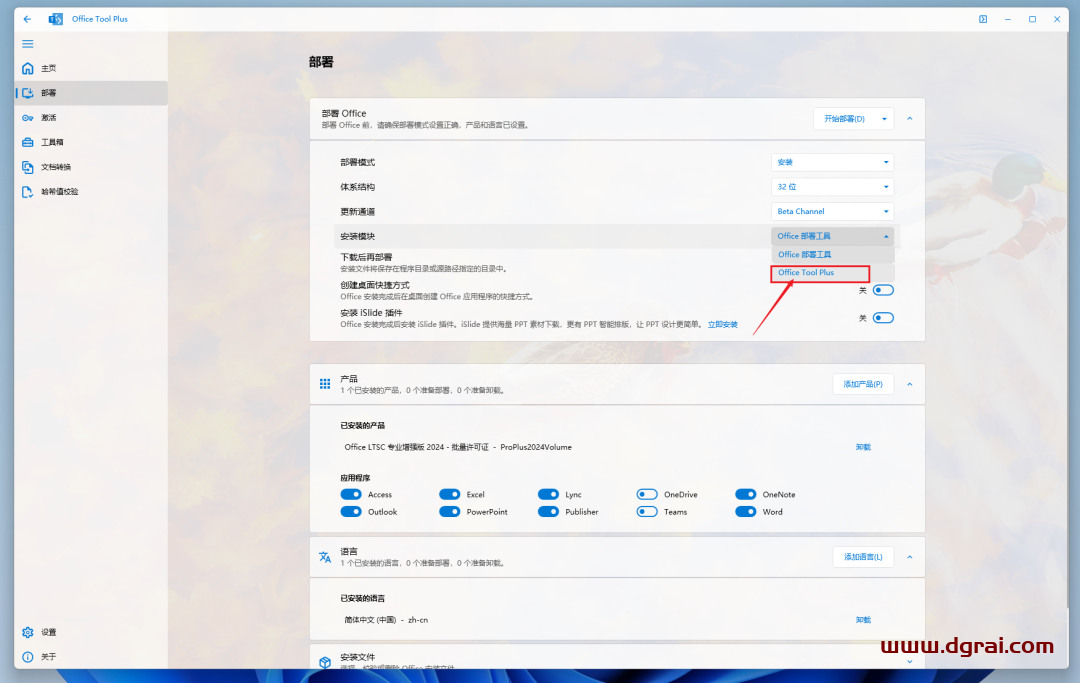
Task: Enable the Teams application switch
Action: [647, 512]
